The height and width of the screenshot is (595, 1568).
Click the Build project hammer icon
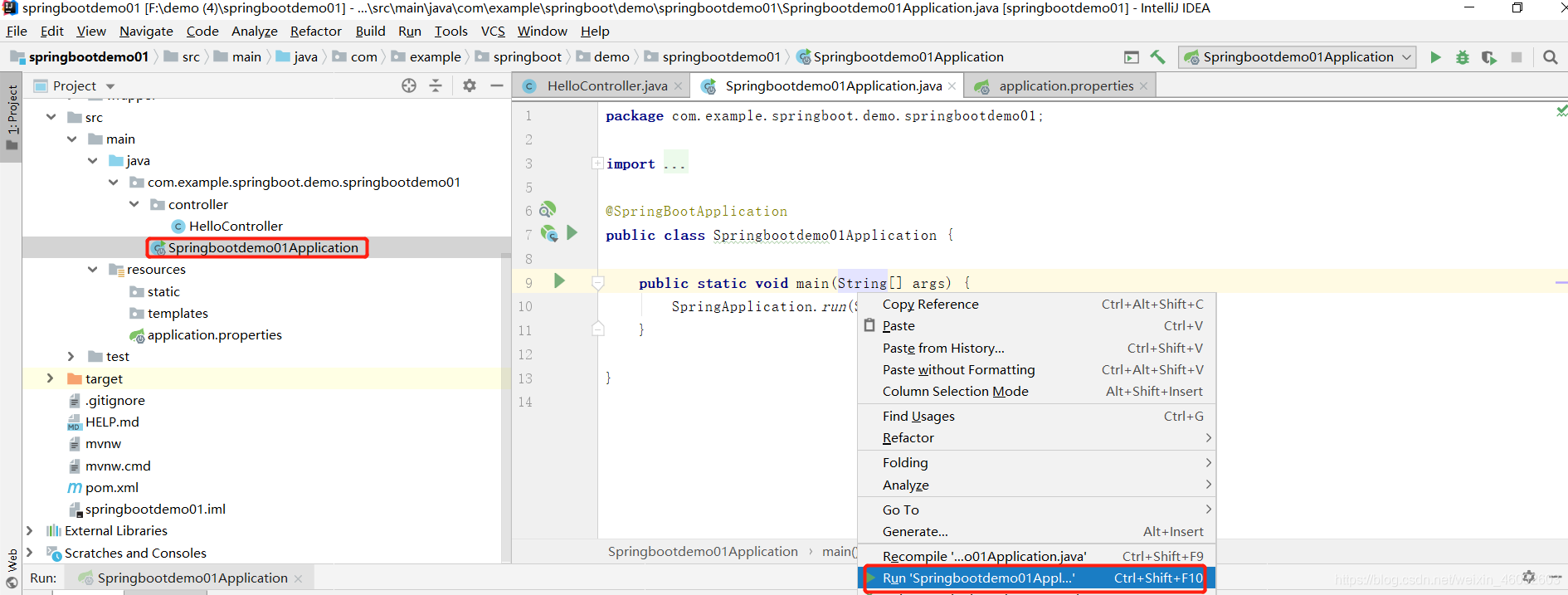pyautogui.click(x=1158, y=57)
